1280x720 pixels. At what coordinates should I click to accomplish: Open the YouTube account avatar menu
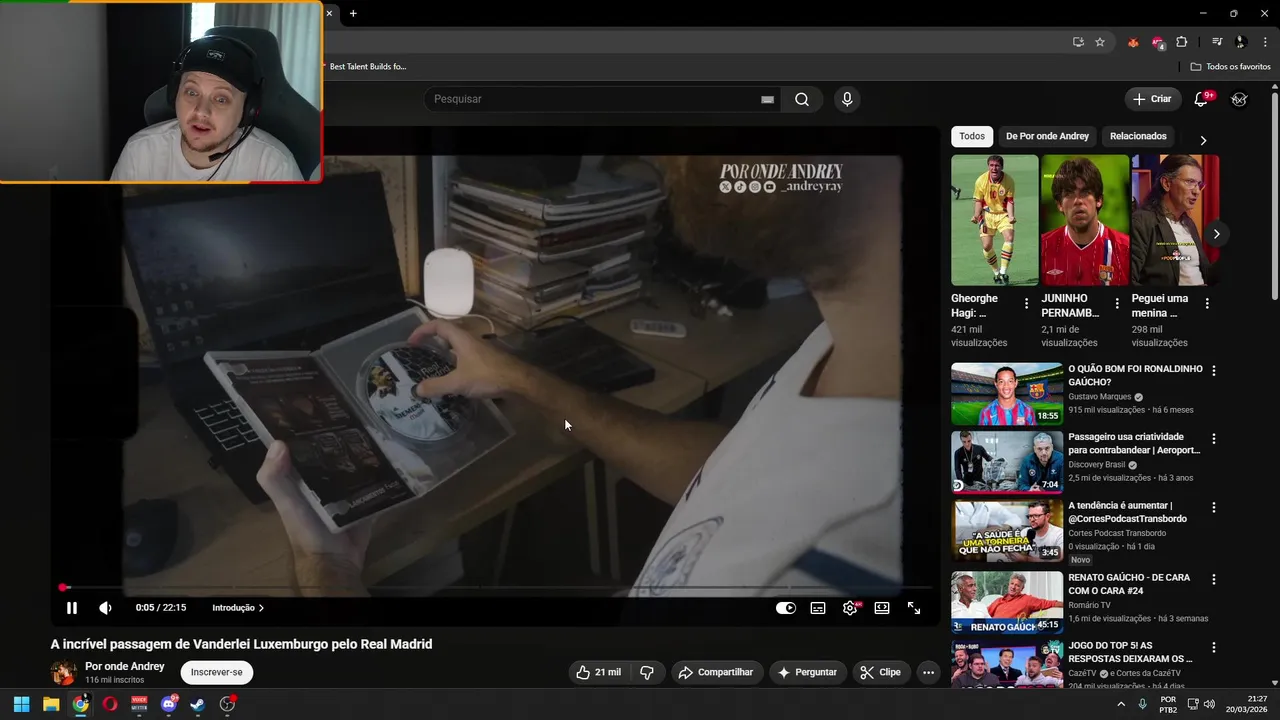click(1239, 99)
